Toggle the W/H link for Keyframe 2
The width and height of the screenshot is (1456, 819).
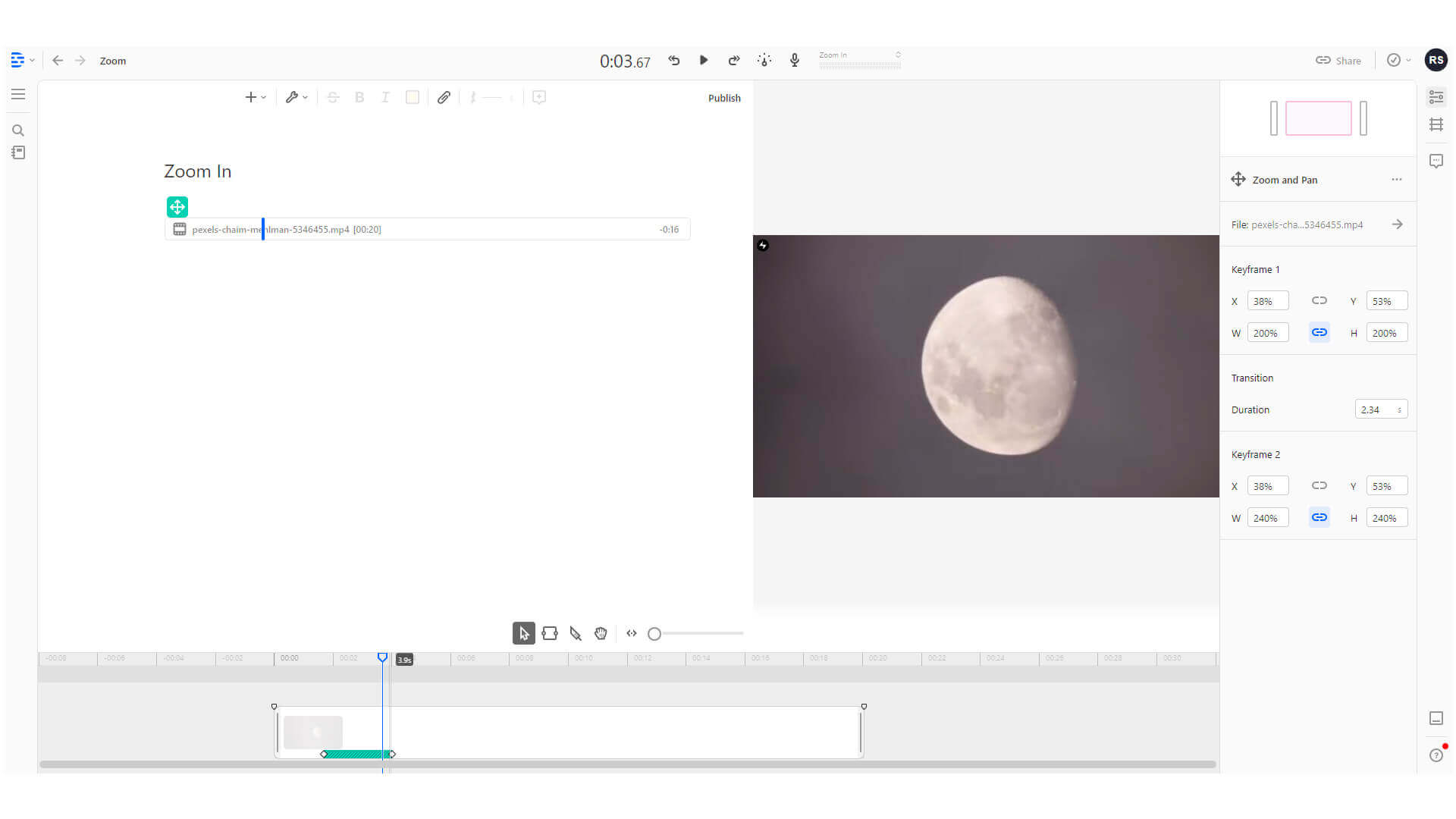pos(1319,517)
